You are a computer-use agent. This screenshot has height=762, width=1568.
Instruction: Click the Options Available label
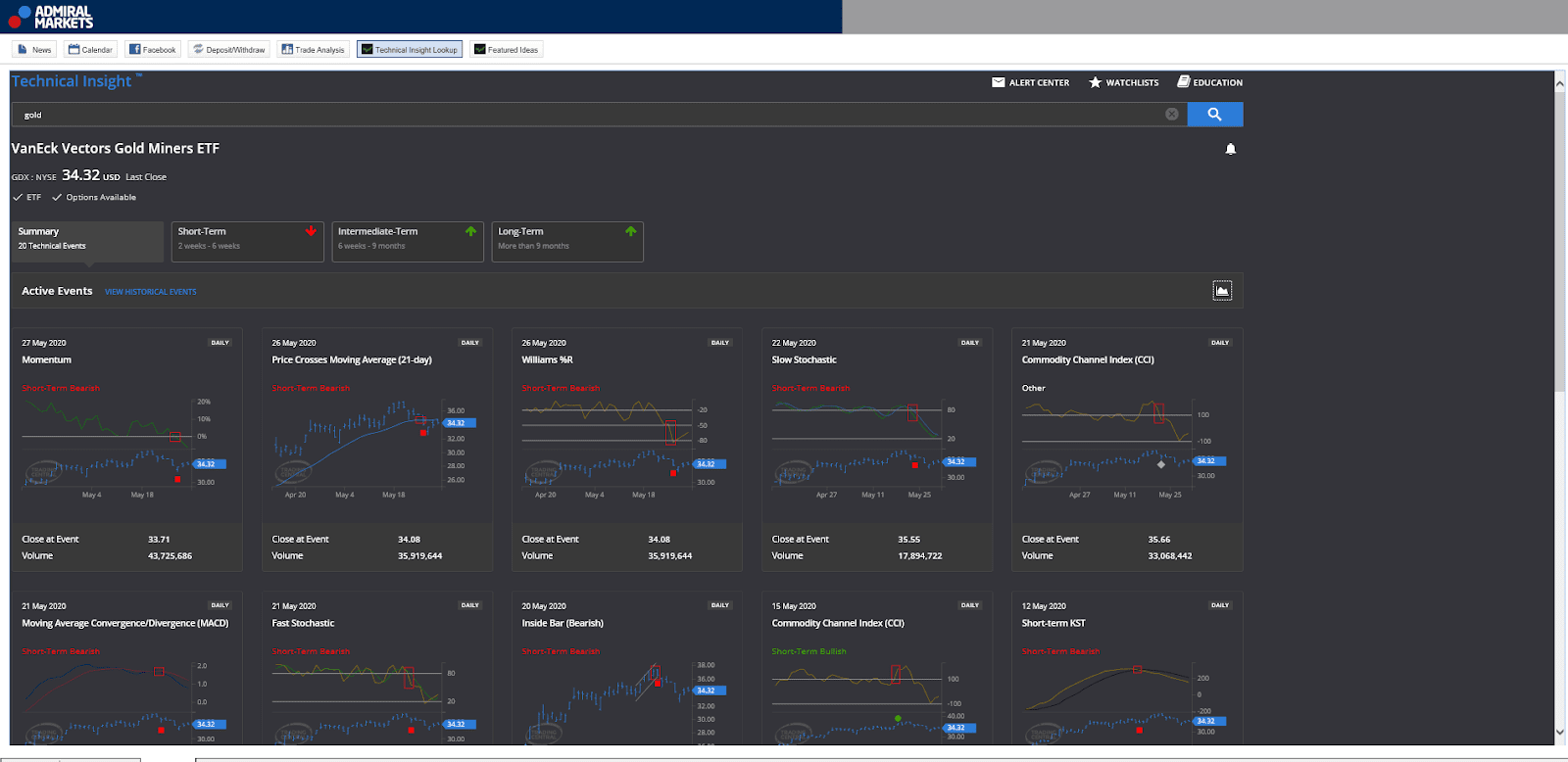click(x=101, y=198)
